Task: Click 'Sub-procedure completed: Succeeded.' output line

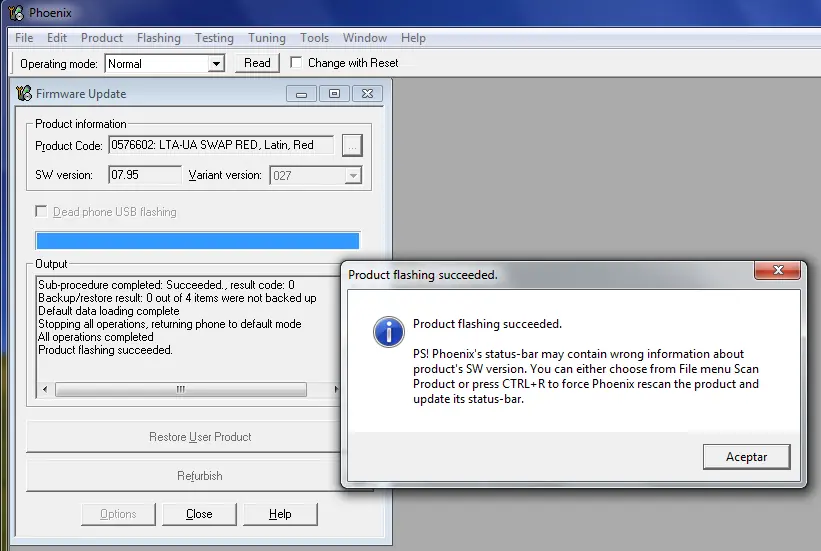Action: coord(166,285)
